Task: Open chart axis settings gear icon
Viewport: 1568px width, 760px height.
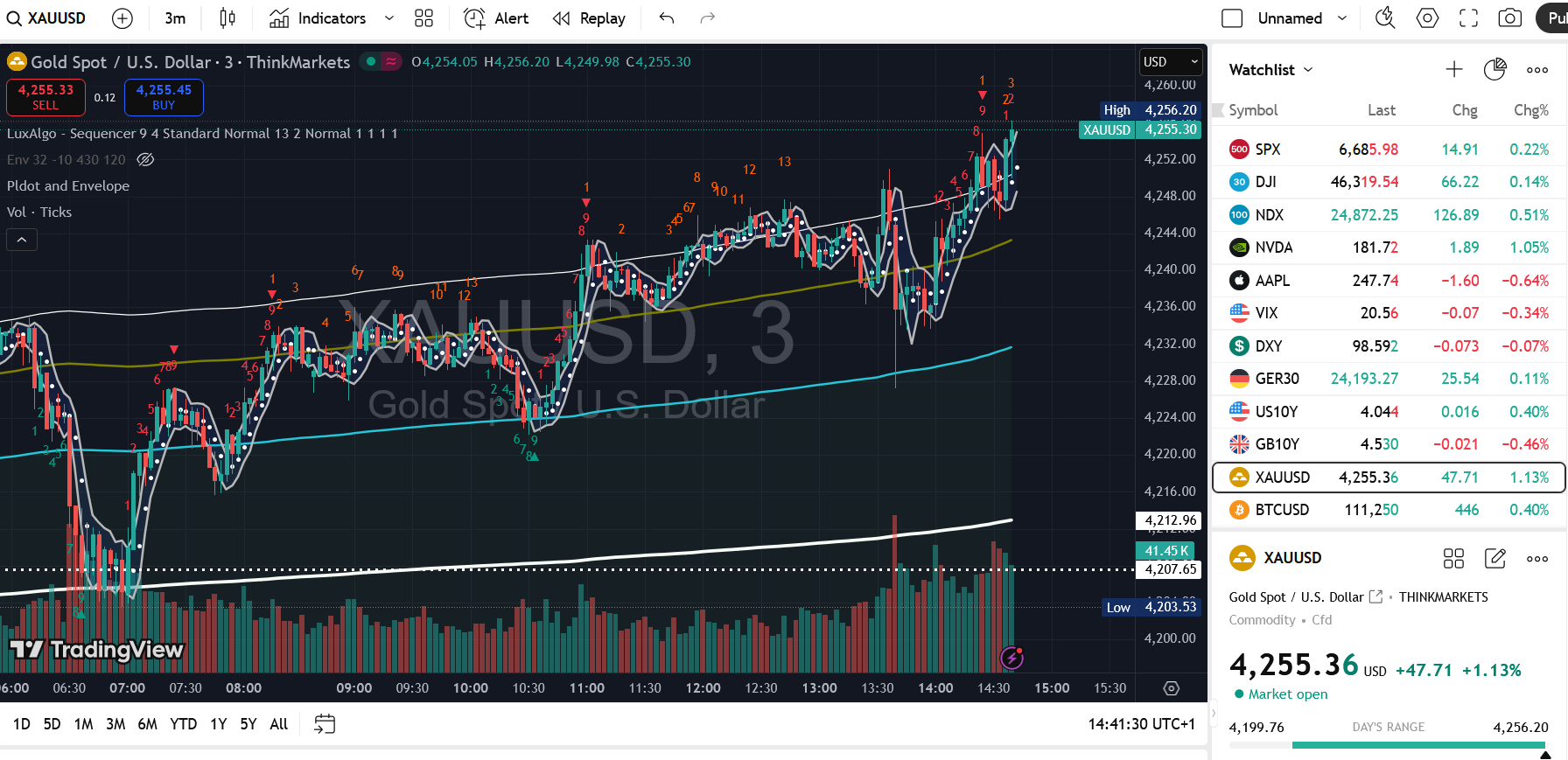Action: coord(1172,688)
